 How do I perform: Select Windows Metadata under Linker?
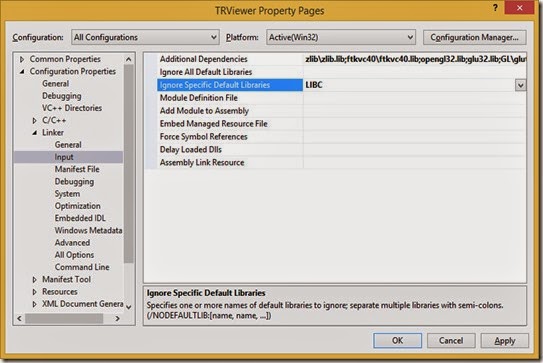[x=88, y=231]
